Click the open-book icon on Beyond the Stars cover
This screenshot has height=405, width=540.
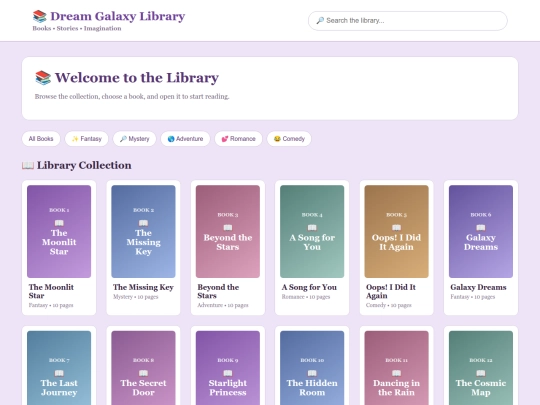[228, 227]
